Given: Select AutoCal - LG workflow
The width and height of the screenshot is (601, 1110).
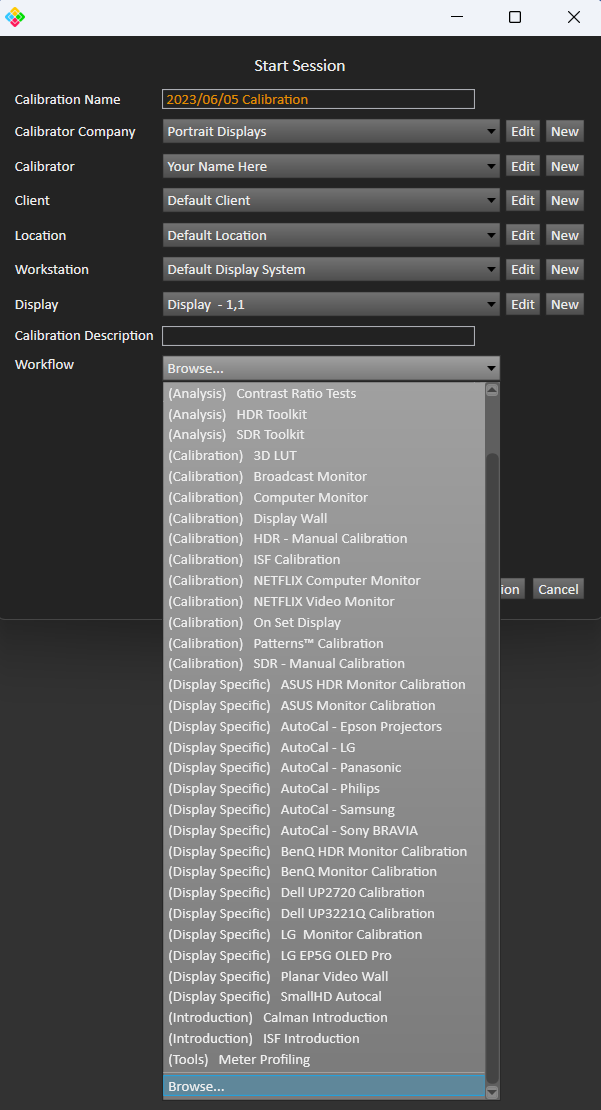Looking at the screenshot, I should point(324,748).
